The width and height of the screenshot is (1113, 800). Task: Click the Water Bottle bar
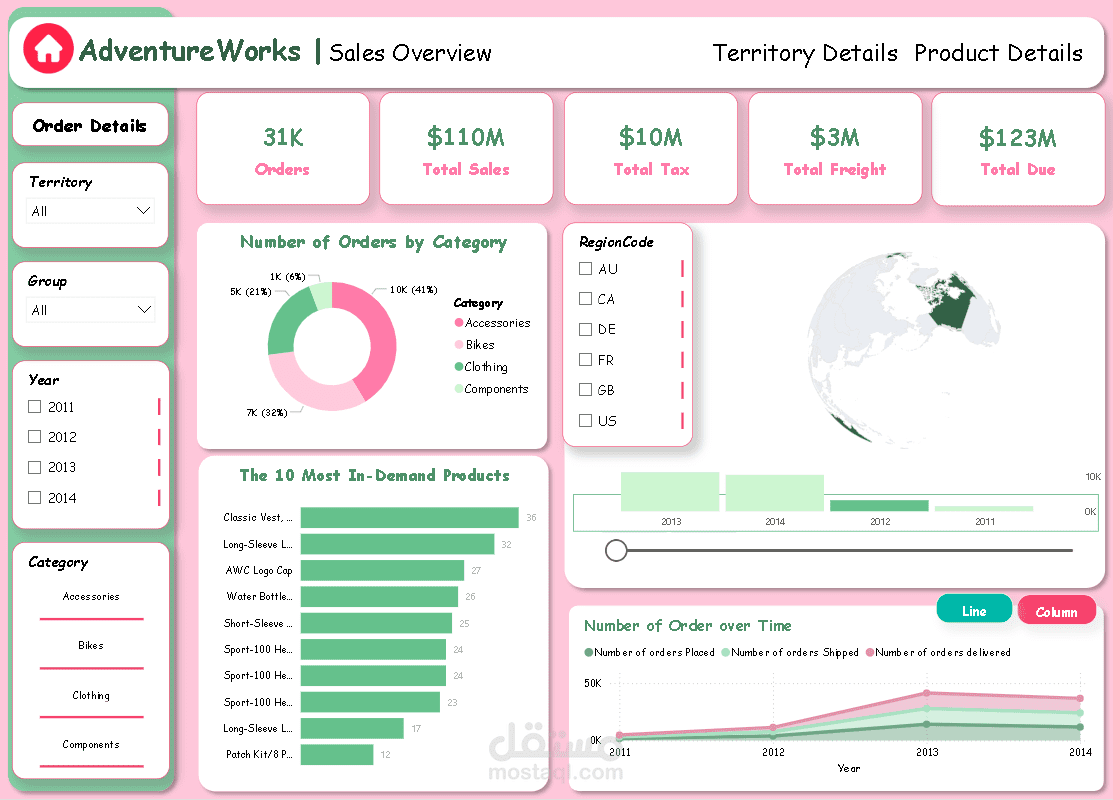tap(379, 596)
